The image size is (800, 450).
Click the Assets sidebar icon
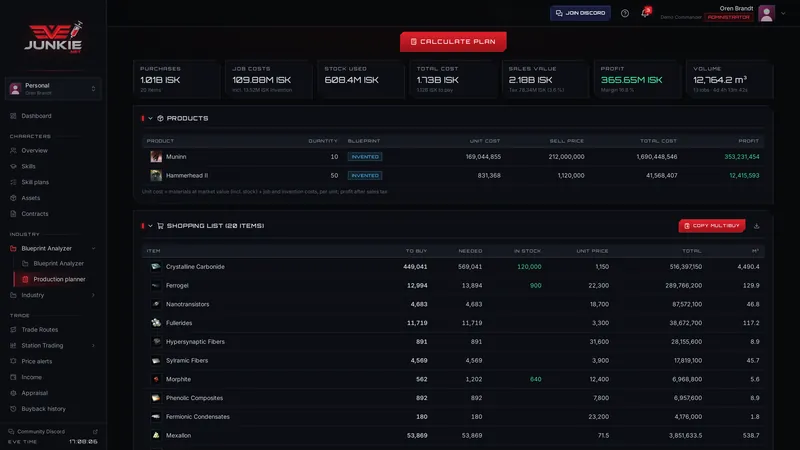pos(13,198)
